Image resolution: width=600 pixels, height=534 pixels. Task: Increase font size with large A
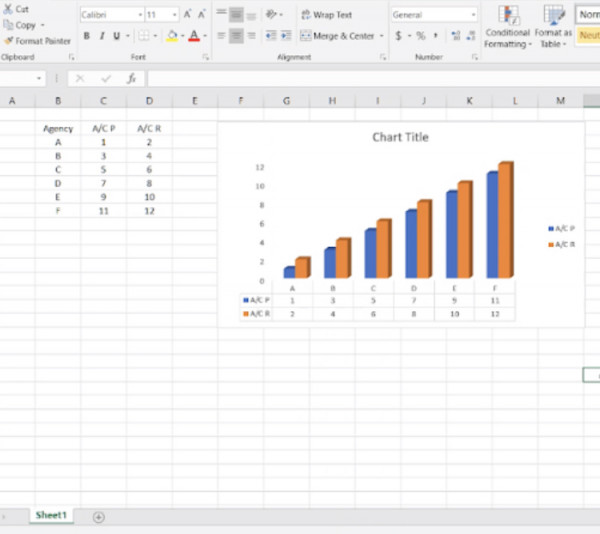point(187,15)
